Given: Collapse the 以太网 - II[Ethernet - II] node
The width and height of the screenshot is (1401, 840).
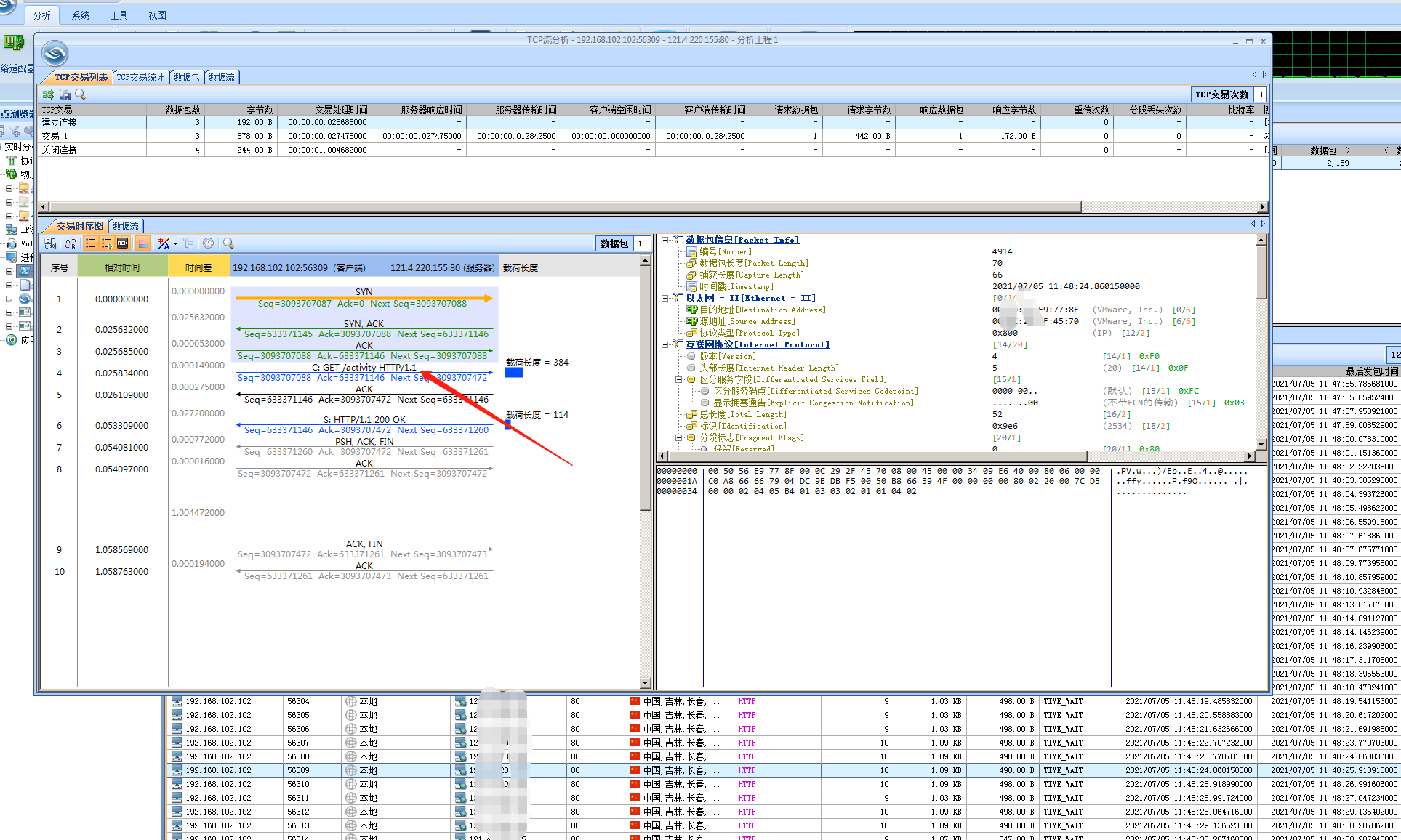Looking at the screenshot, I should click(x=665, y=298).
